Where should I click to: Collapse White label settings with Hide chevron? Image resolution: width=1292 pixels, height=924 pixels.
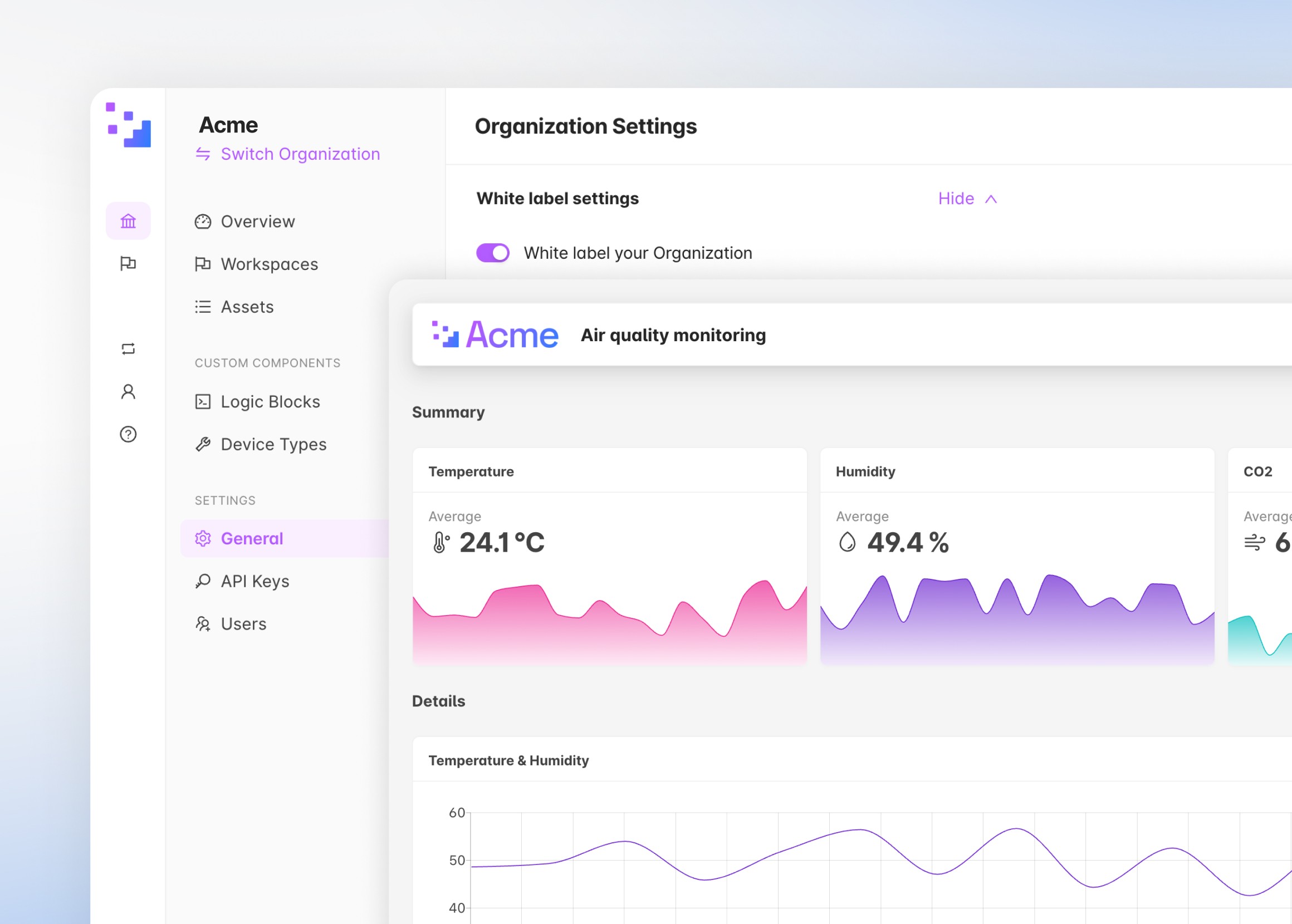pos(967,199)
